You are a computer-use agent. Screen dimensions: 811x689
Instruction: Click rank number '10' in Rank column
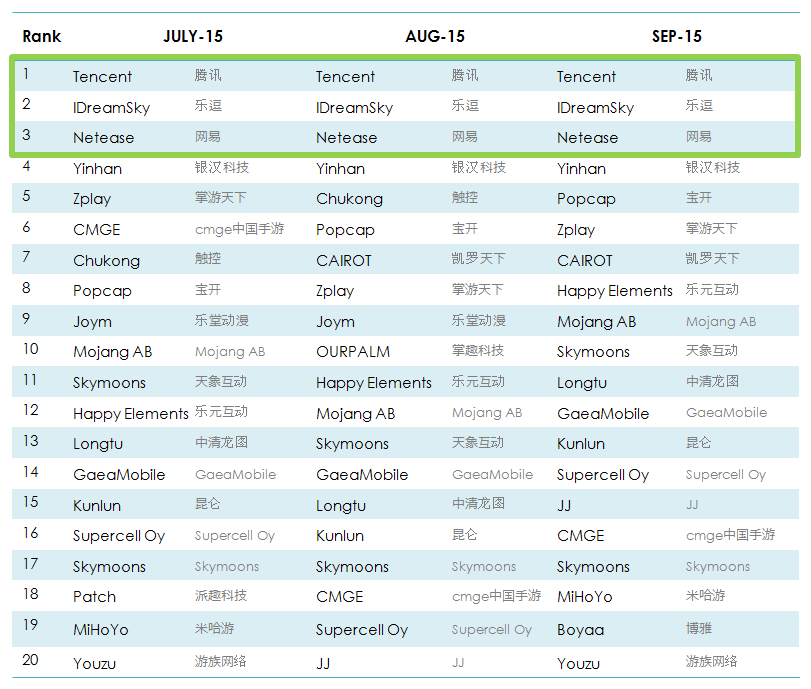(x=31, y=349)
